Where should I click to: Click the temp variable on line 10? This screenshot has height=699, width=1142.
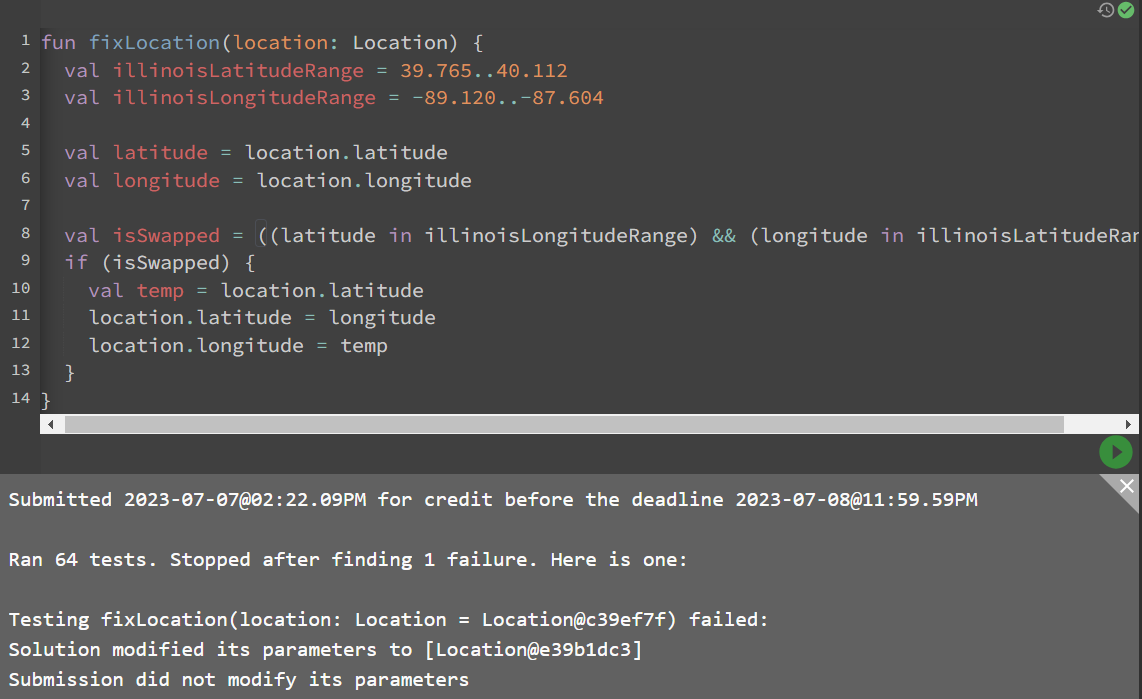[x=160, y=289]
